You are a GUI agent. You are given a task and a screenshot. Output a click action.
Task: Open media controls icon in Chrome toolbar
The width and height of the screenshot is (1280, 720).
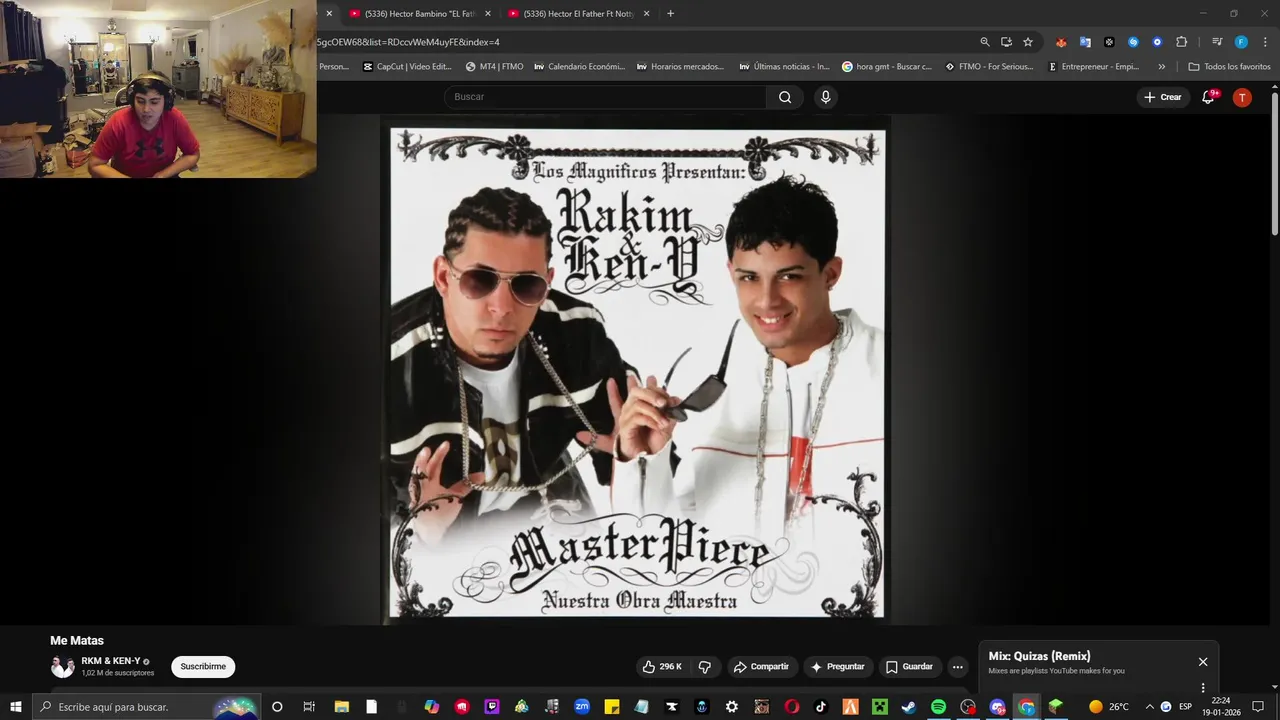[1217, 42]
